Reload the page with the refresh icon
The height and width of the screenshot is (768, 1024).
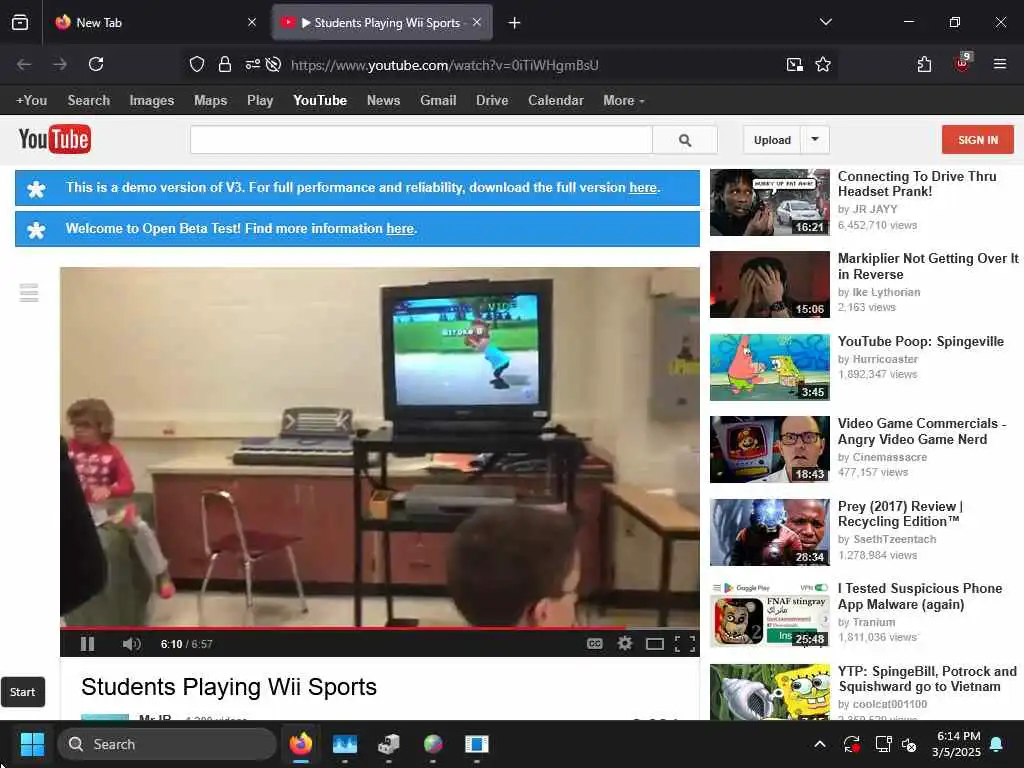96,64
